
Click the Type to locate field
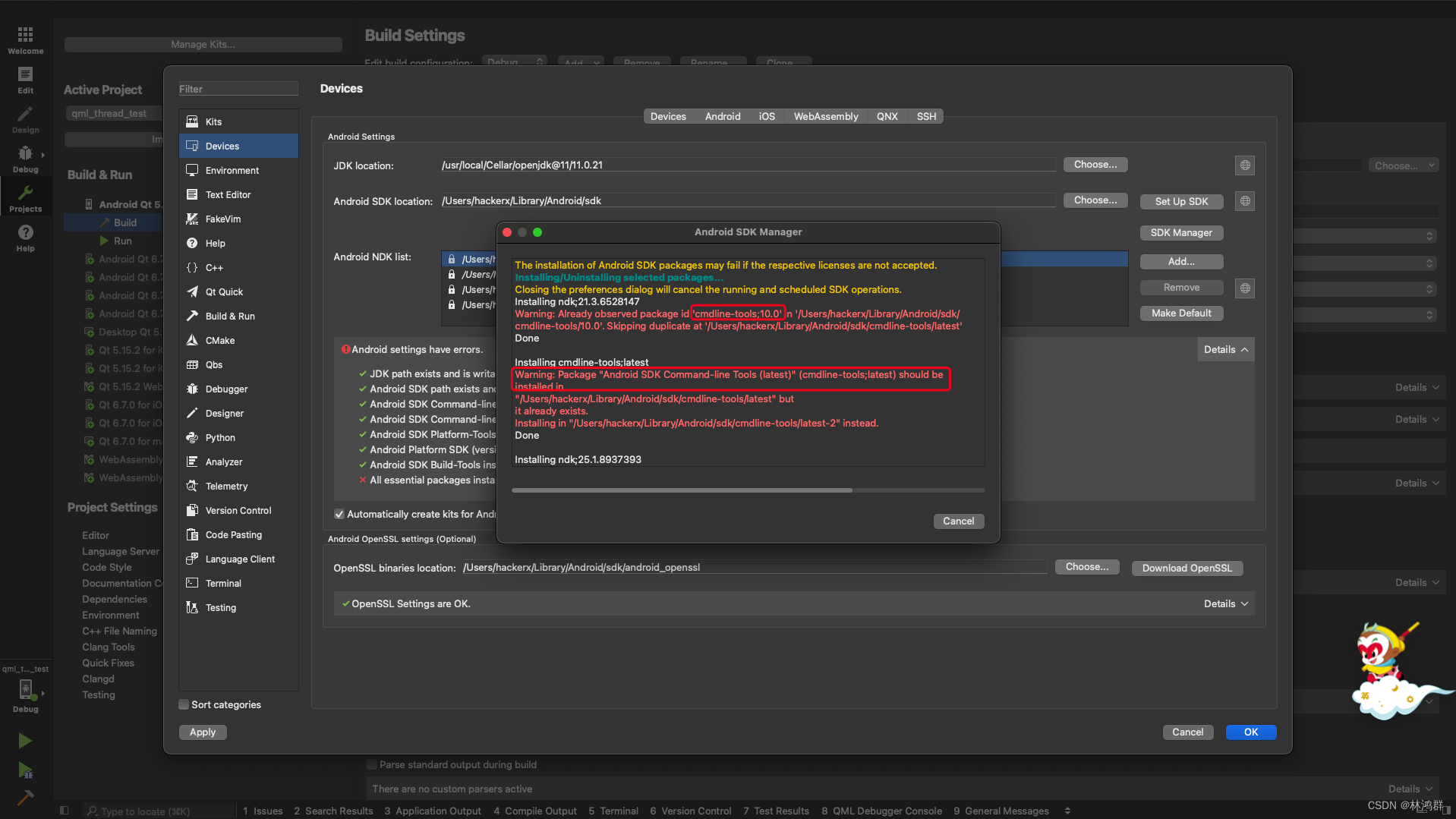coord(157,811)
